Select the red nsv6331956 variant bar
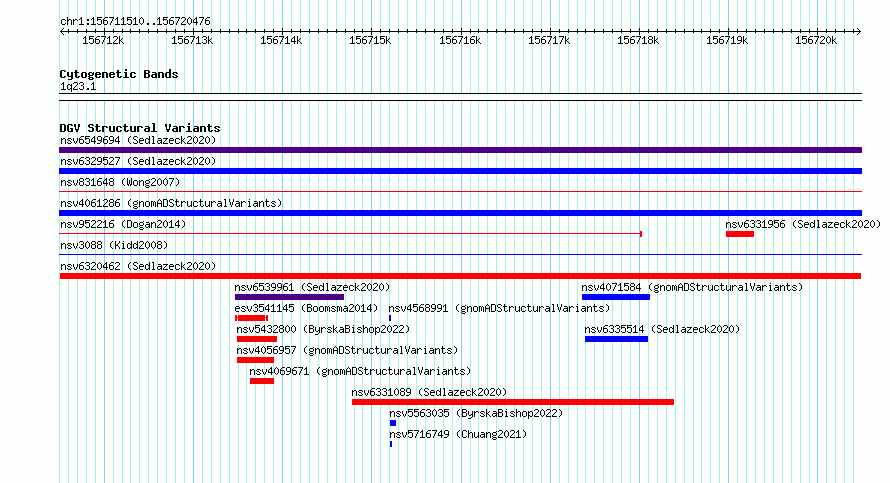The height and width of the screenshot is (483, 890). [740, 234]
